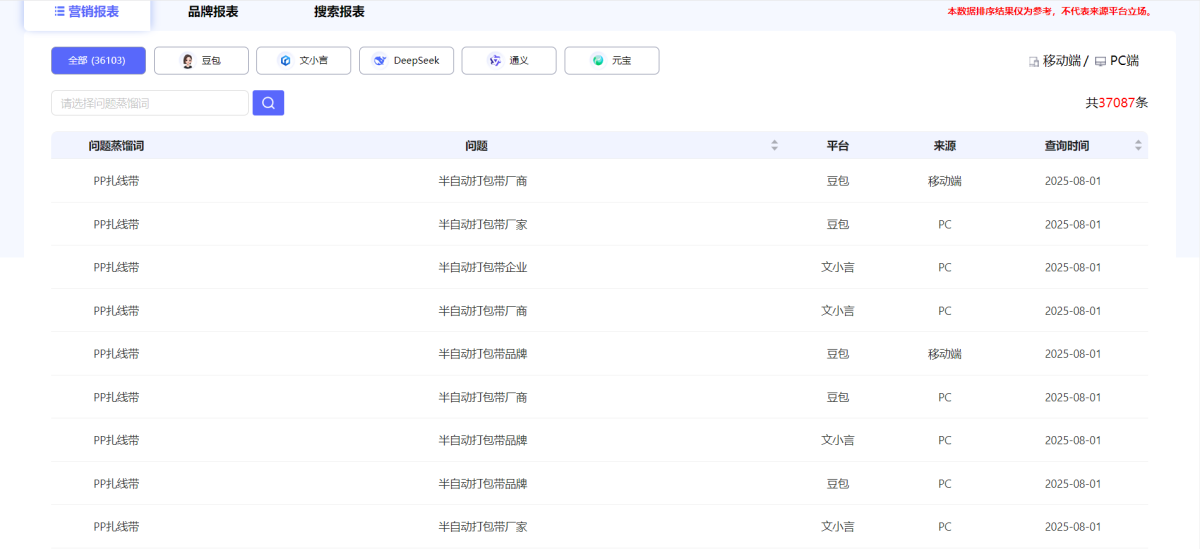Select the 移动端 source option
Screen dimensions: 1200x549
pyautogui.click(x=1060, y=61)
